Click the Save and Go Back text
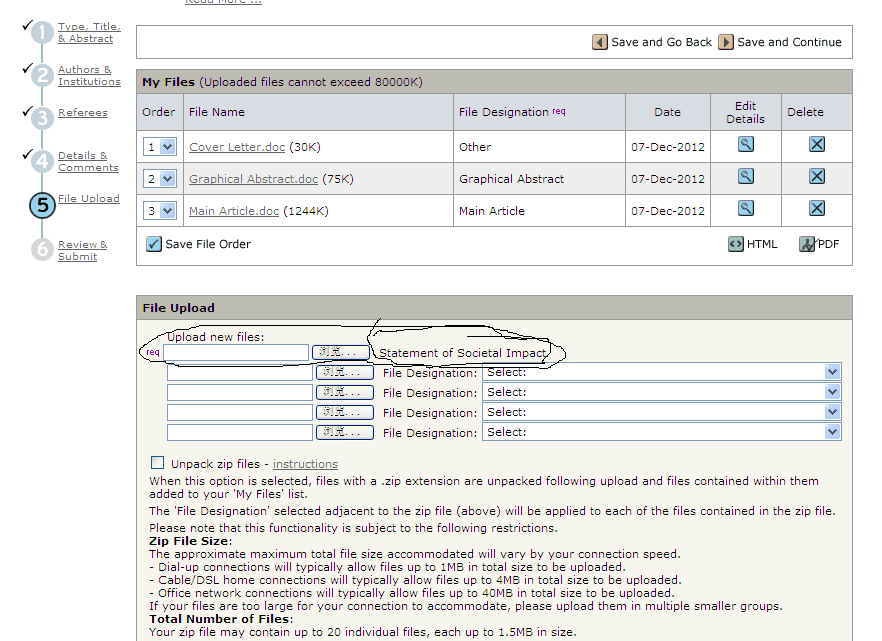The height and width of the screenshot is (641, 882). pos(662,42)
